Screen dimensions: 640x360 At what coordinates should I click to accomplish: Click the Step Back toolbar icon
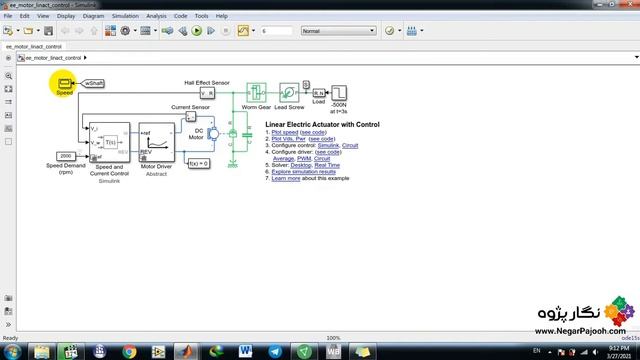click(182, 31)
